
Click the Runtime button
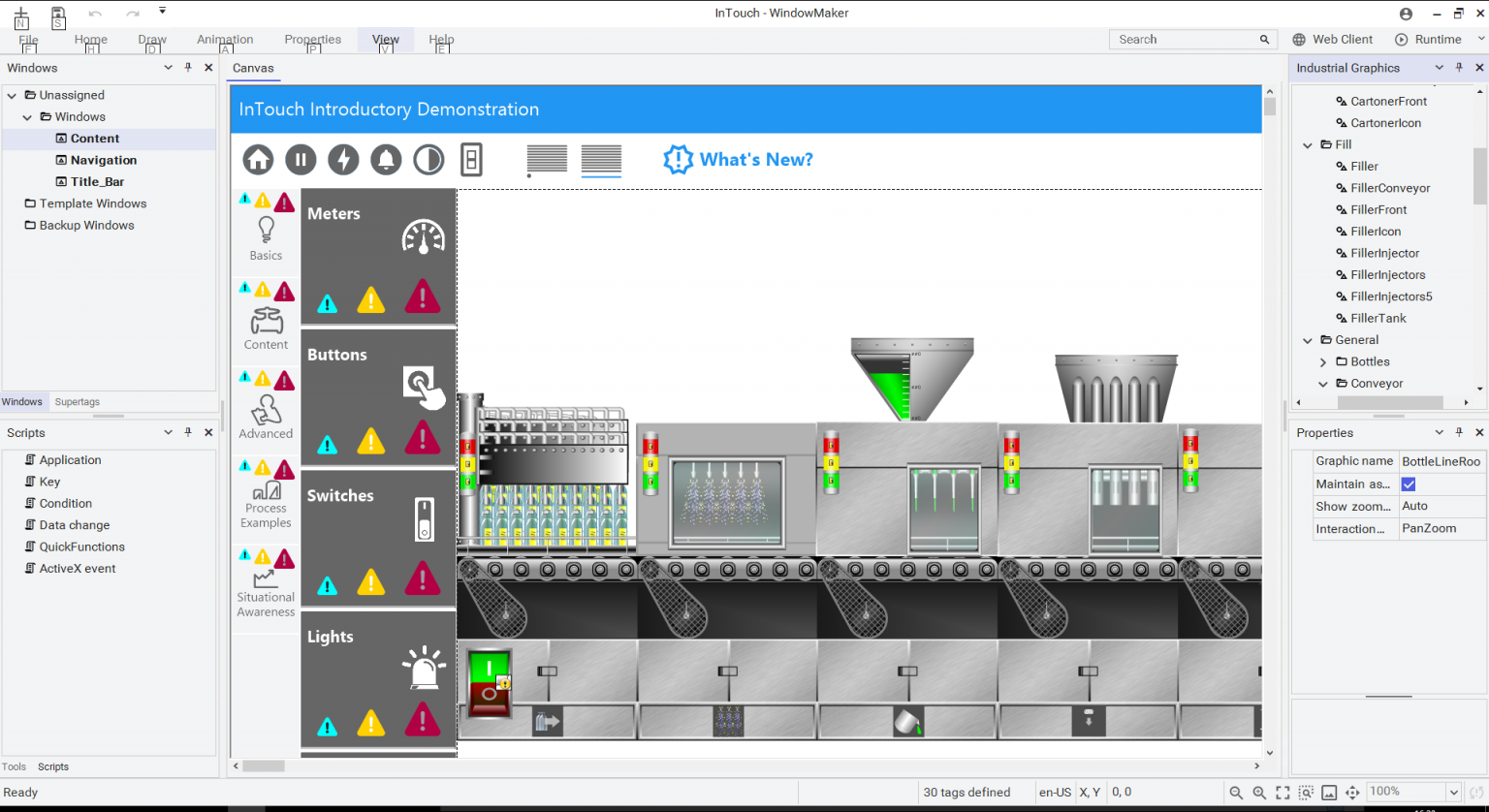click(1428, 40)
